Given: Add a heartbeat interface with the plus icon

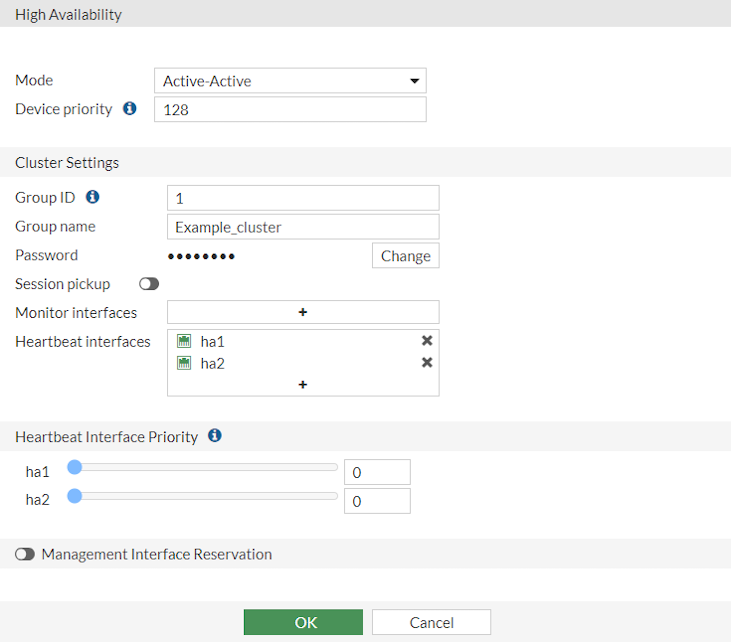Looking at the screenshot, I should (x=303, y=384).
